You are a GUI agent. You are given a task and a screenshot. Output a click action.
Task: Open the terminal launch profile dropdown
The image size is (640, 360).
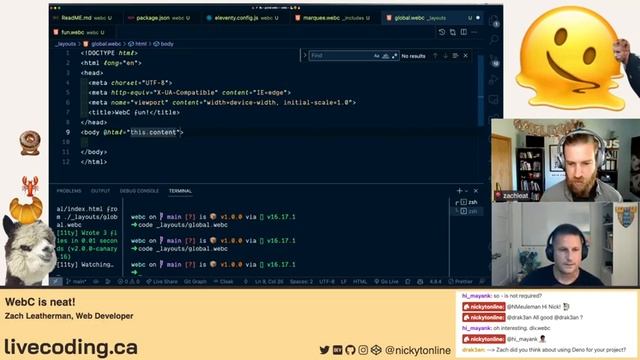[x=466, y=191]
